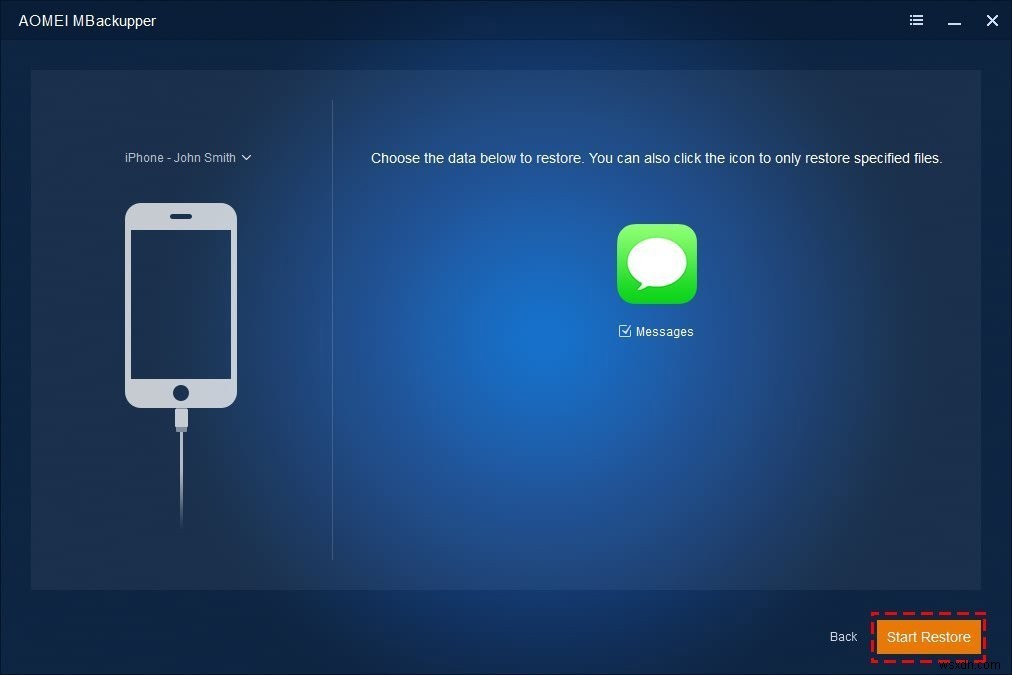
Task: Switch connected device using the name dropdown
Action: point(188,157)
